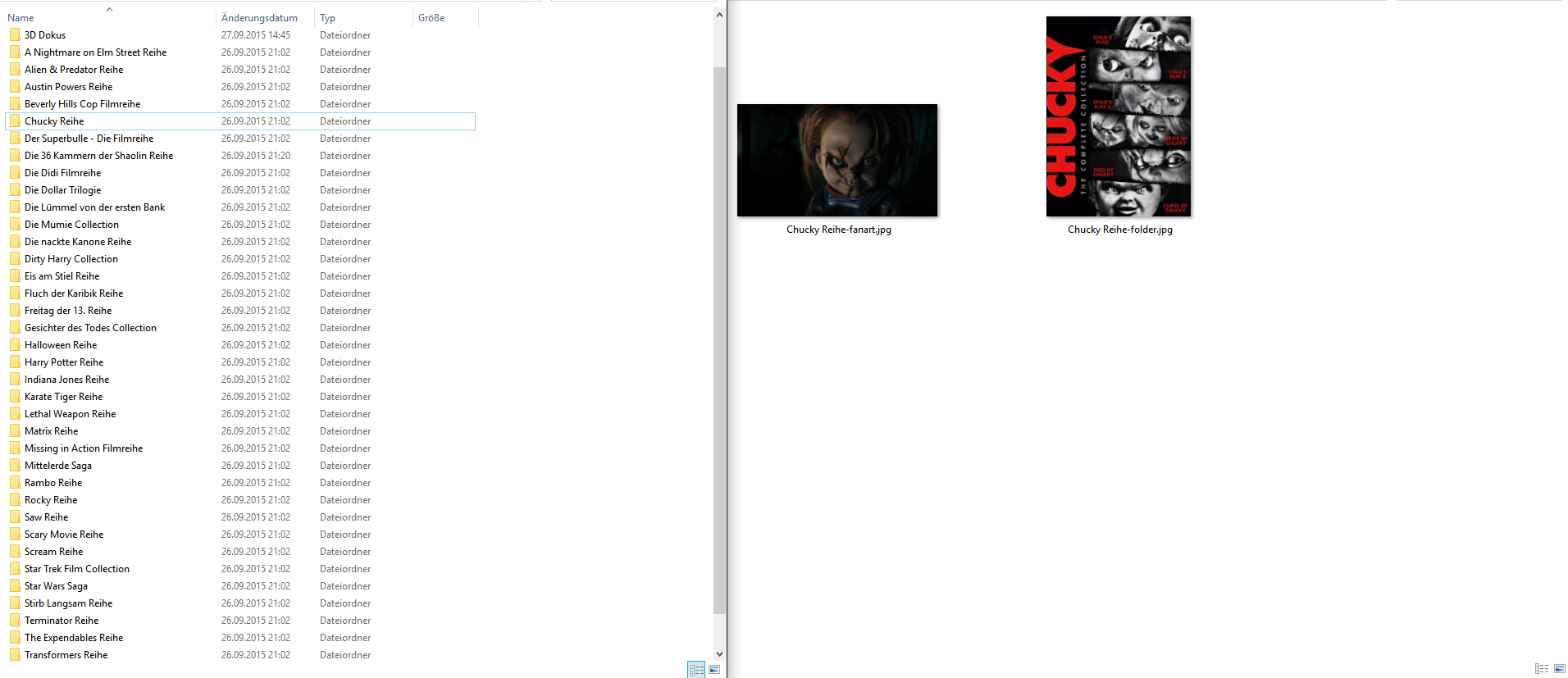Select Die 36 Kammern der Shaolin Reihe
The image size is (1568, 678).
click(98, 156)
